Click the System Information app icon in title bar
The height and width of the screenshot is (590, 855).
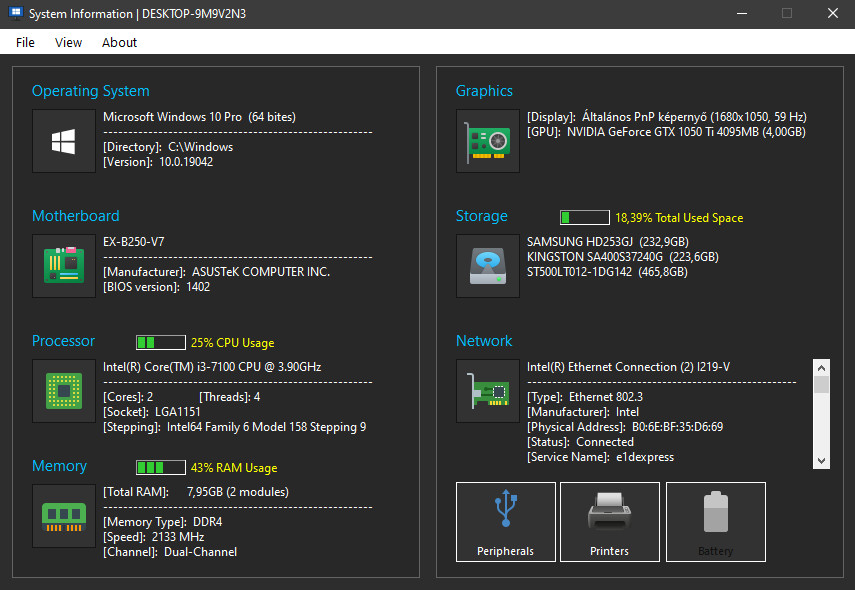(x=16, y=13)
